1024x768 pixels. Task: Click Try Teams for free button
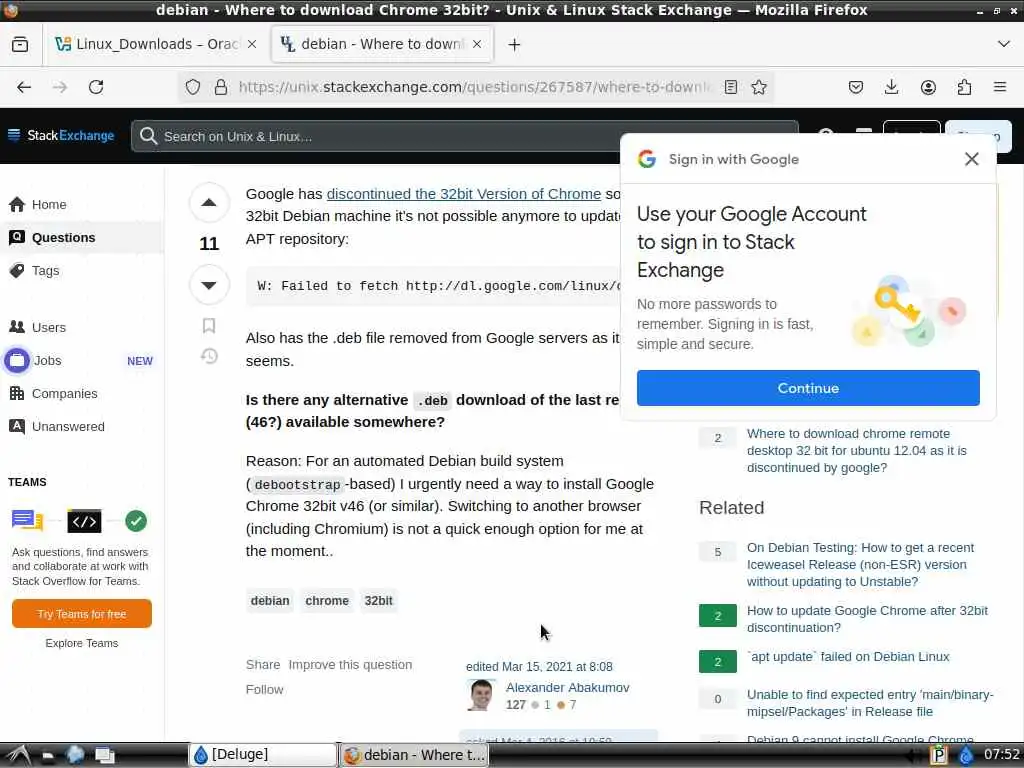82,614
